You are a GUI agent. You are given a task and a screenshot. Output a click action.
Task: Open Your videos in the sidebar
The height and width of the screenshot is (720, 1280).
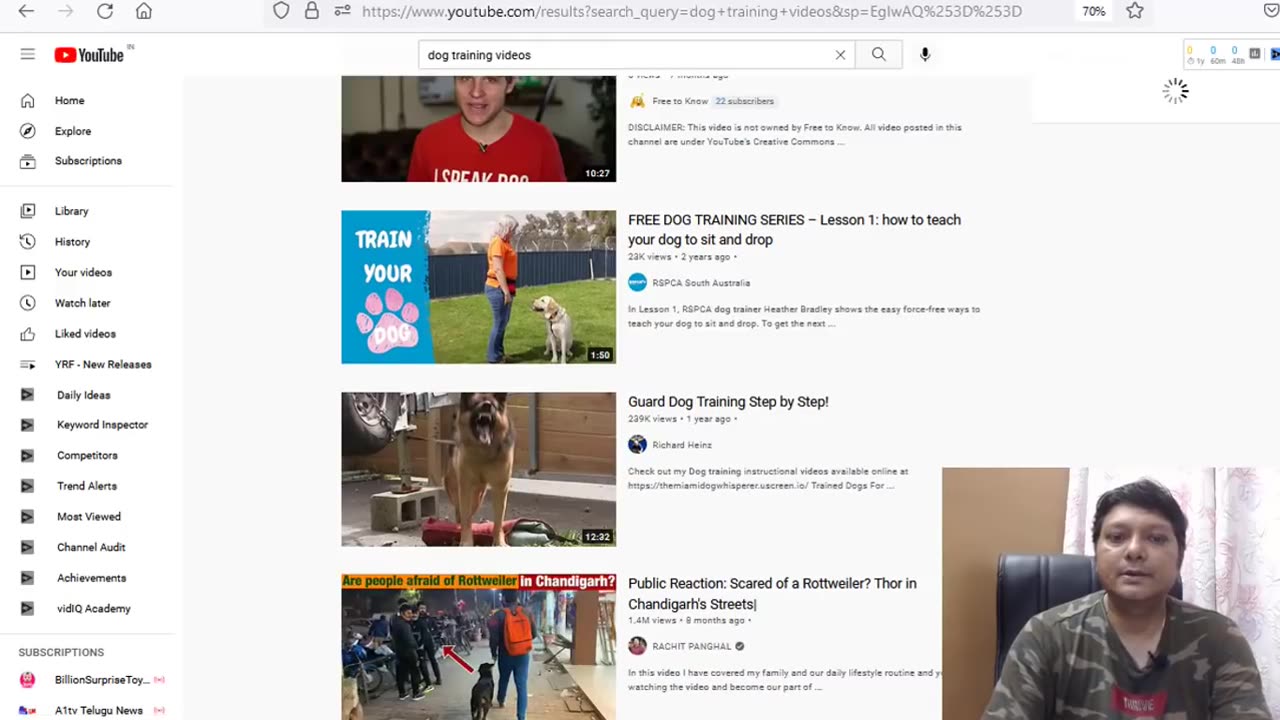coord(83,272)
